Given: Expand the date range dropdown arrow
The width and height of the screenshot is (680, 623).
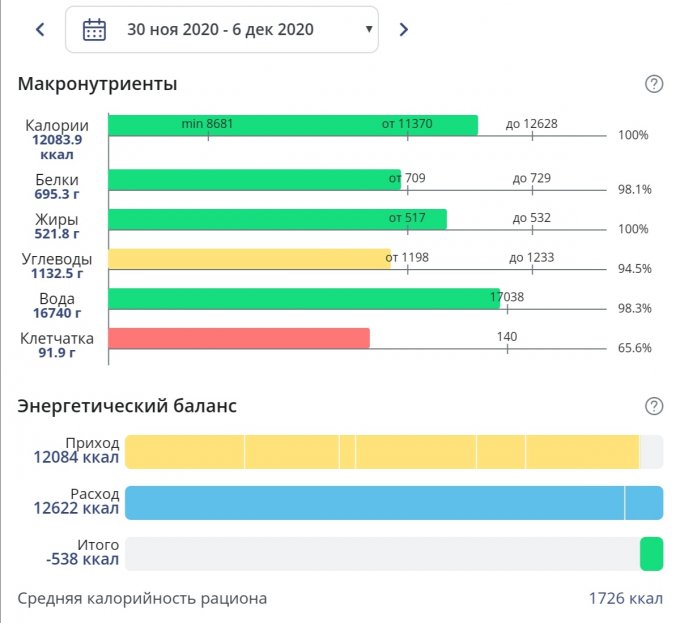Looking at the screenshot, I should pyautogui.click(x=369, y=29).
